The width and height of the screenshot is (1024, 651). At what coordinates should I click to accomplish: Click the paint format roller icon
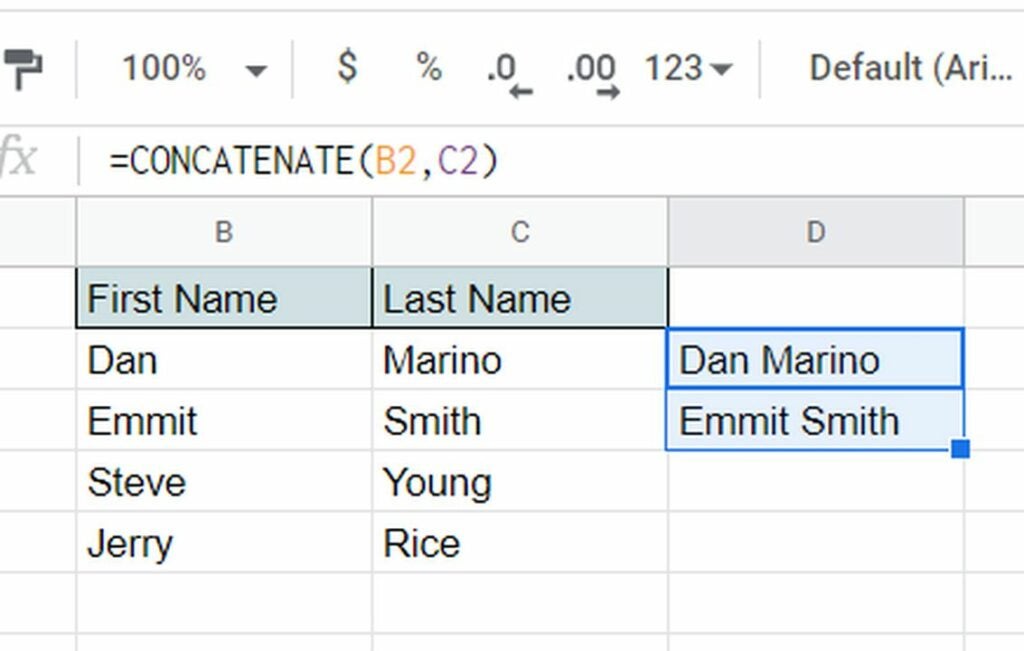(x=23, y=69)
